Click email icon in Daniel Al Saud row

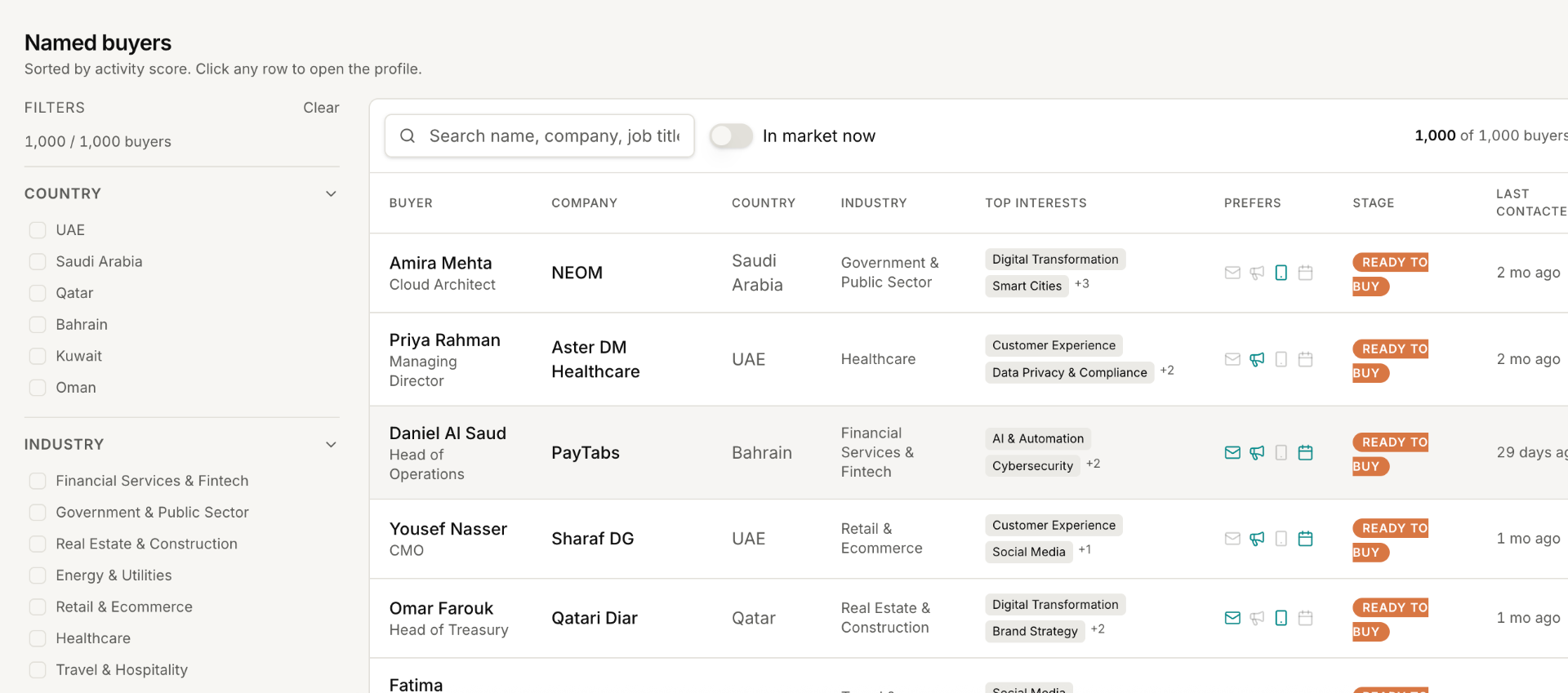tap(1232, 452)
